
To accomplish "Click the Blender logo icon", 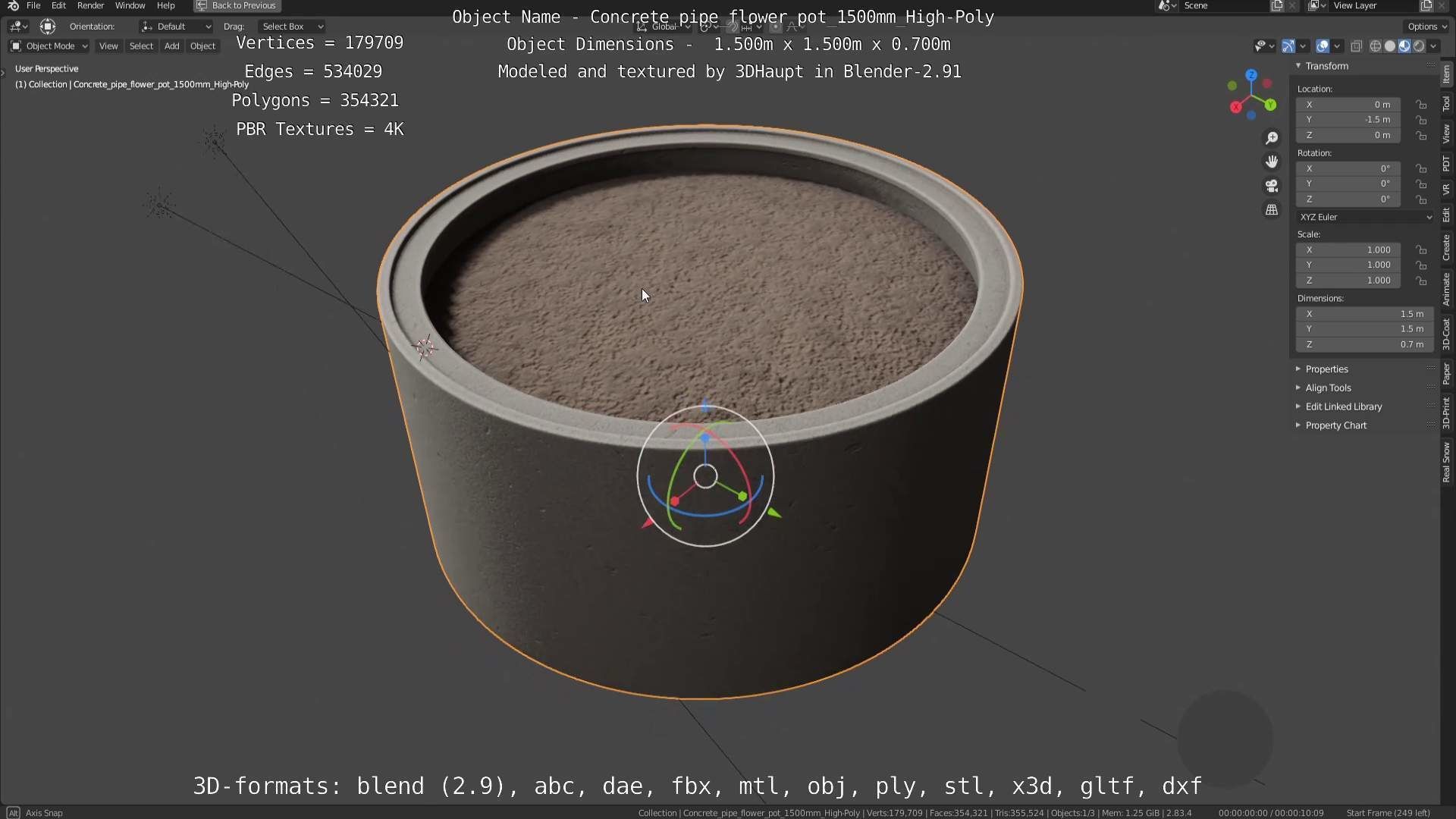I will 13,5.
